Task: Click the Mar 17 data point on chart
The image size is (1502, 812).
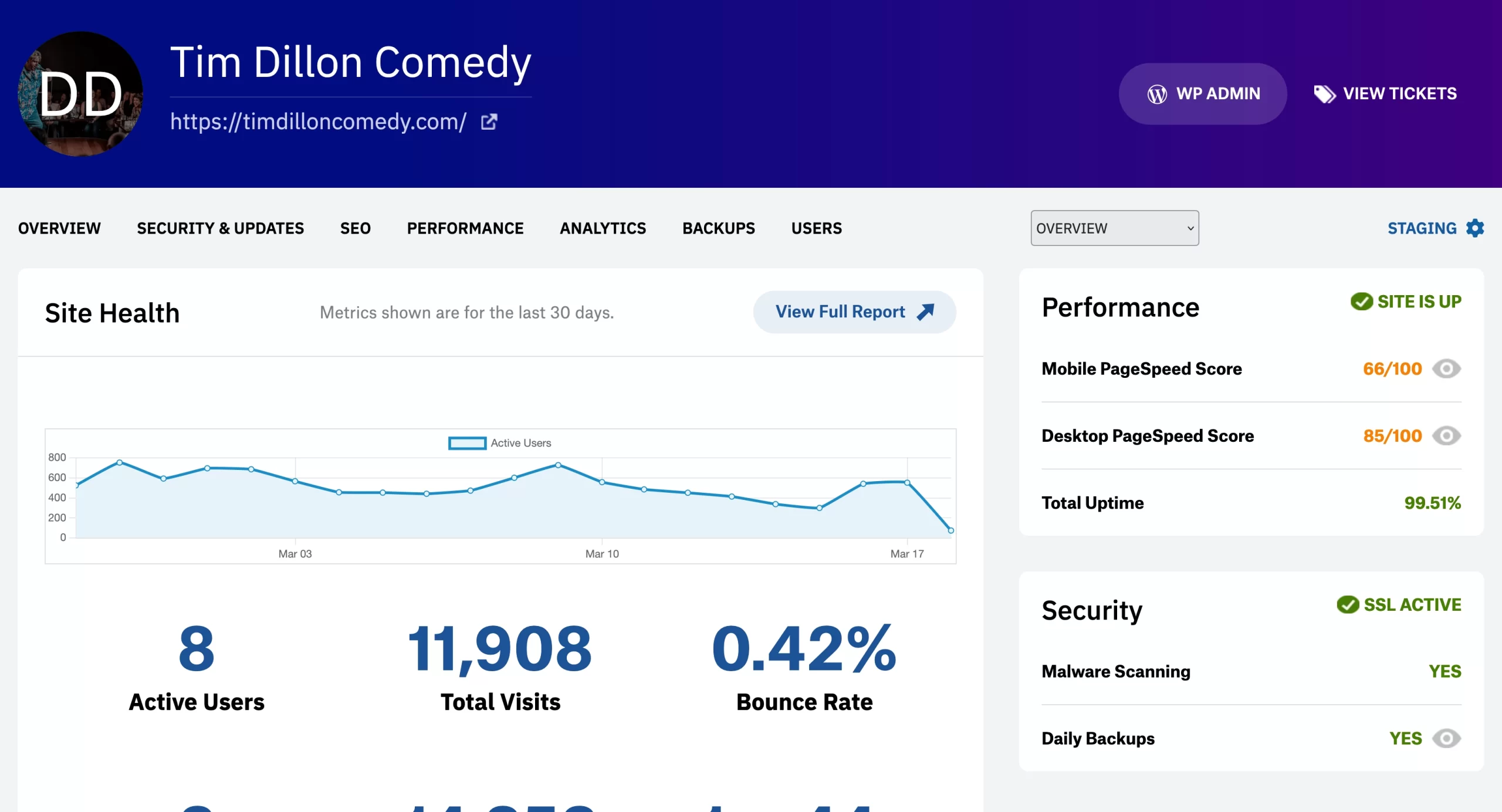Action: [907, 482]
